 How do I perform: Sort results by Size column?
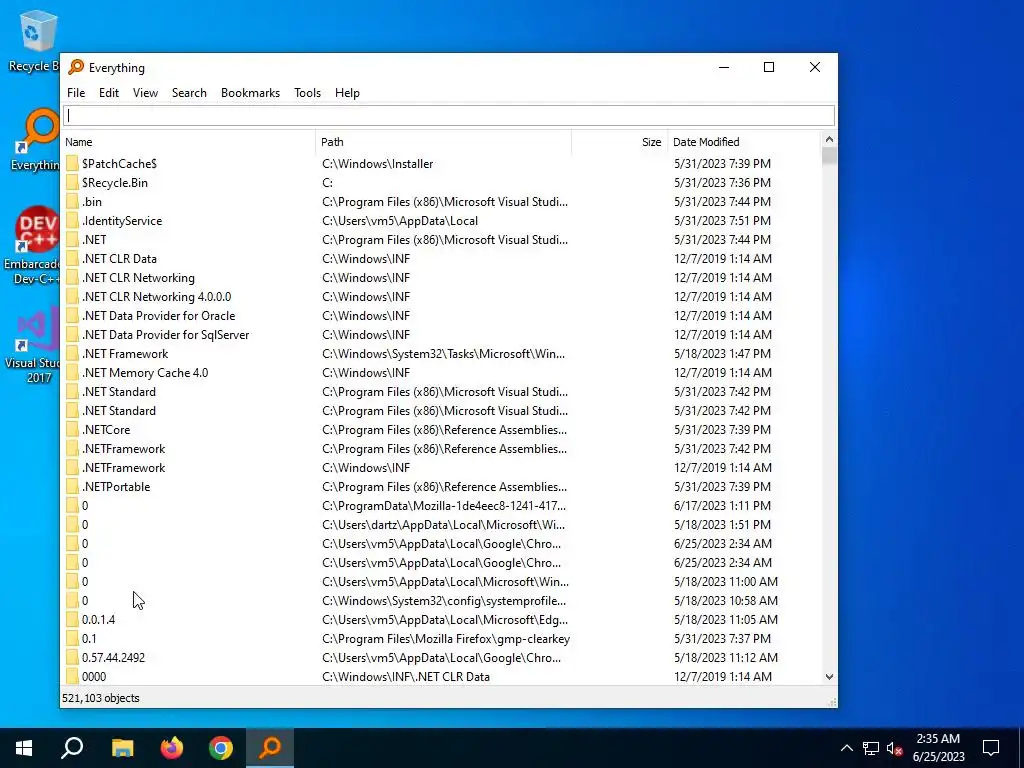click(620, 142)
